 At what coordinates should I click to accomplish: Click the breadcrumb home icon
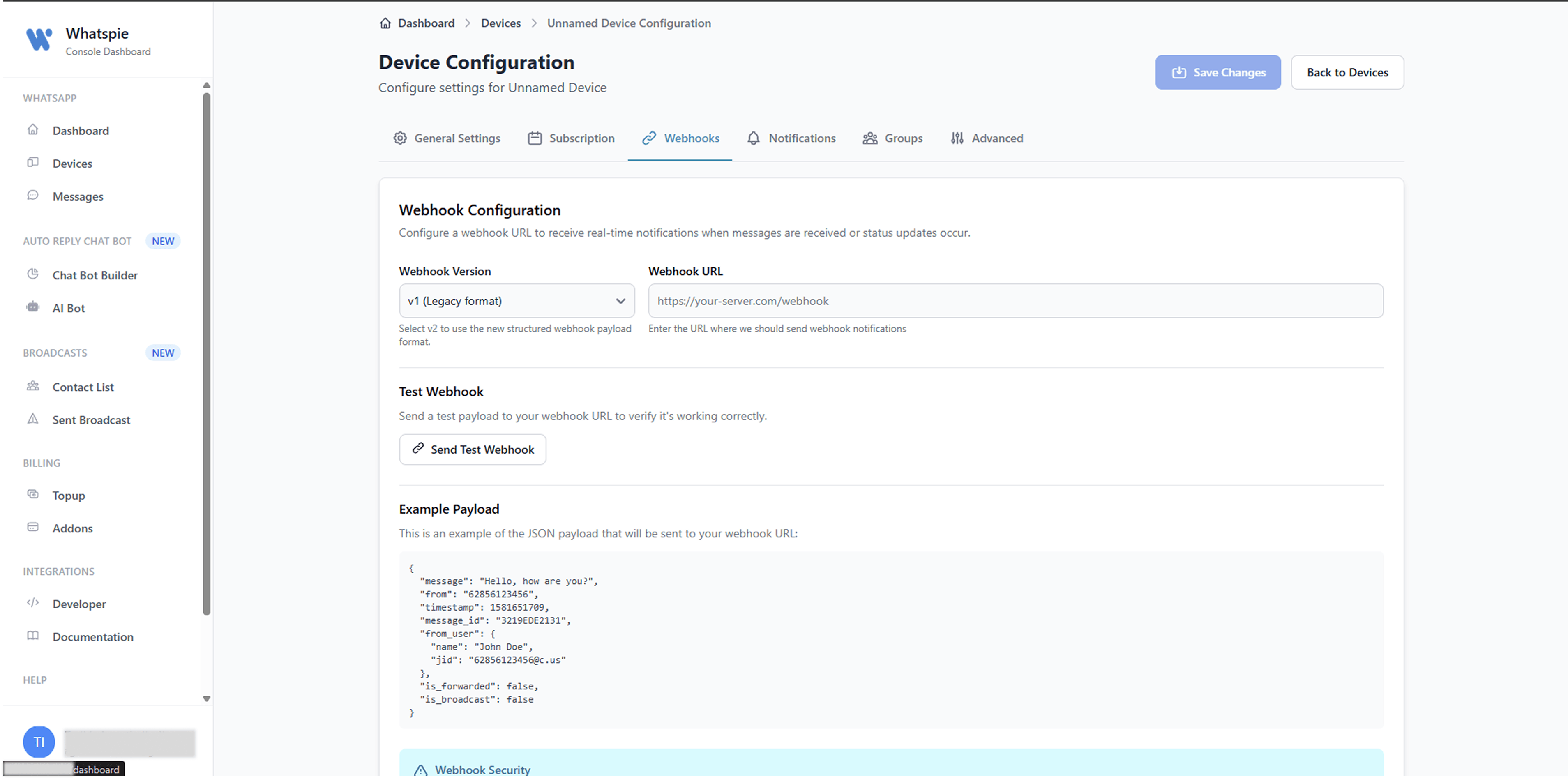click(385, 23)
